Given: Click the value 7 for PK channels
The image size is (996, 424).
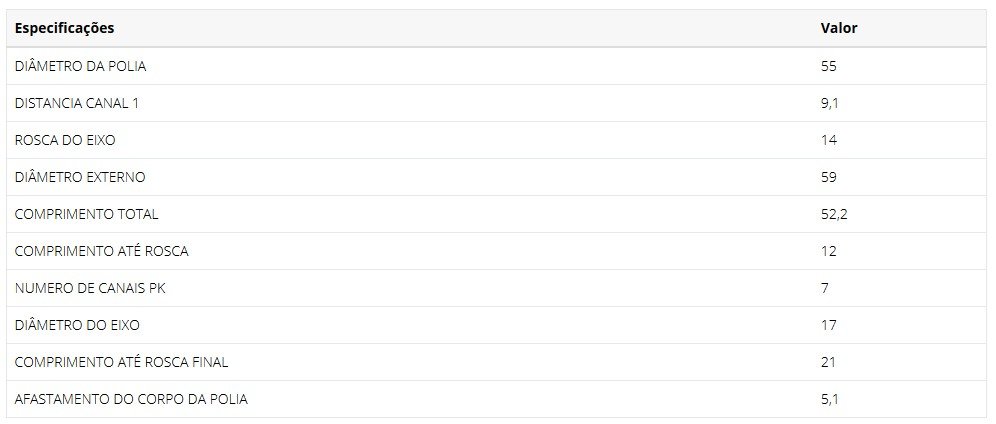Looking at the screenshot, I should coord(824,289).
